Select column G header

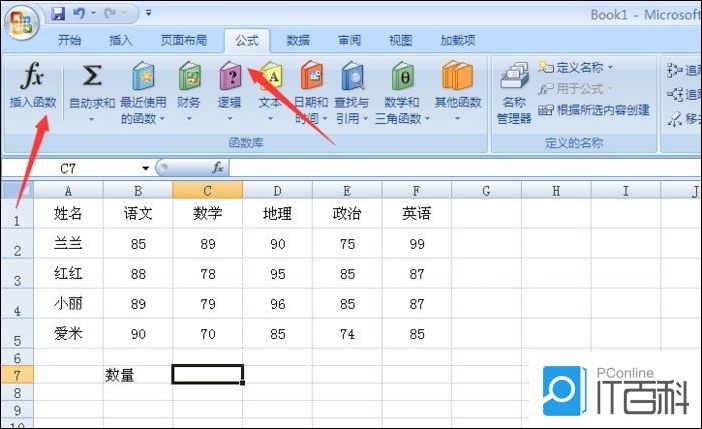pos(486,191)
